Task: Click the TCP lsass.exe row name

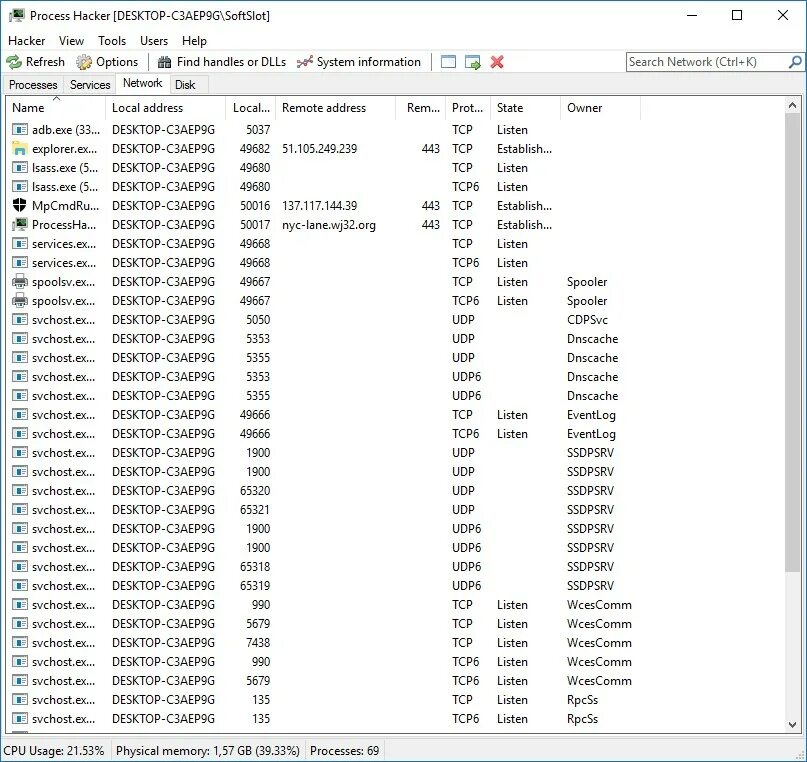Action: pyautogui.click(x=65, y=168)
